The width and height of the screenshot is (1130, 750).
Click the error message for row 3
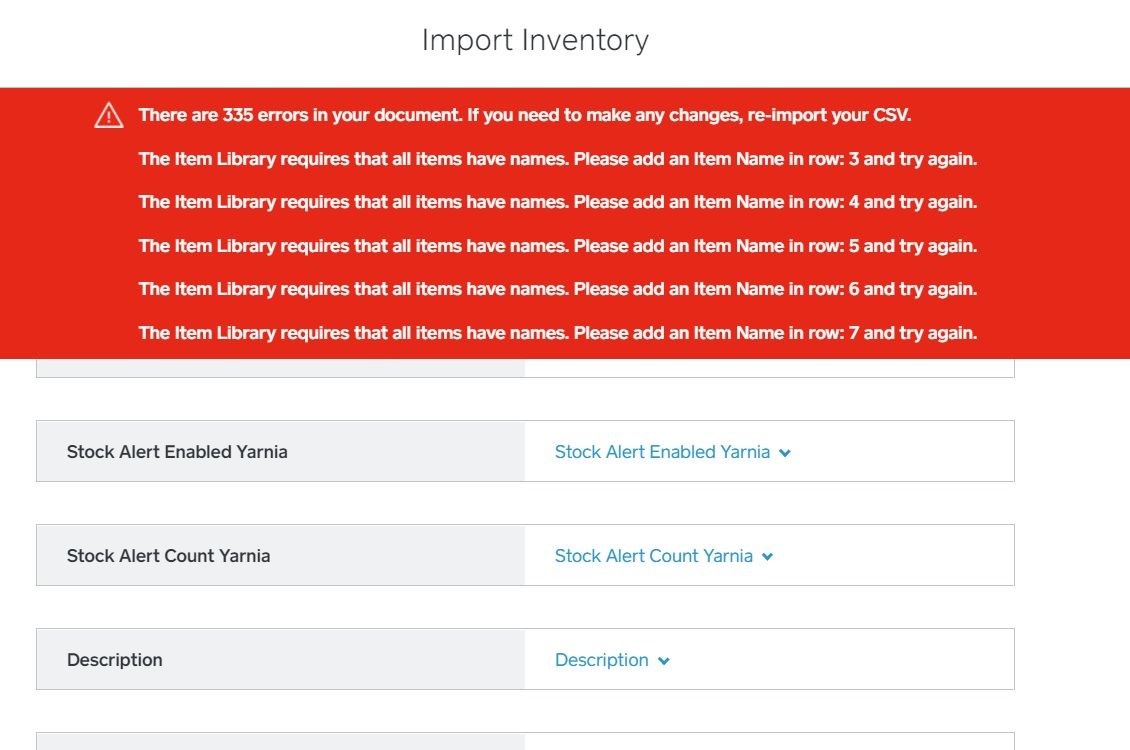557,159
